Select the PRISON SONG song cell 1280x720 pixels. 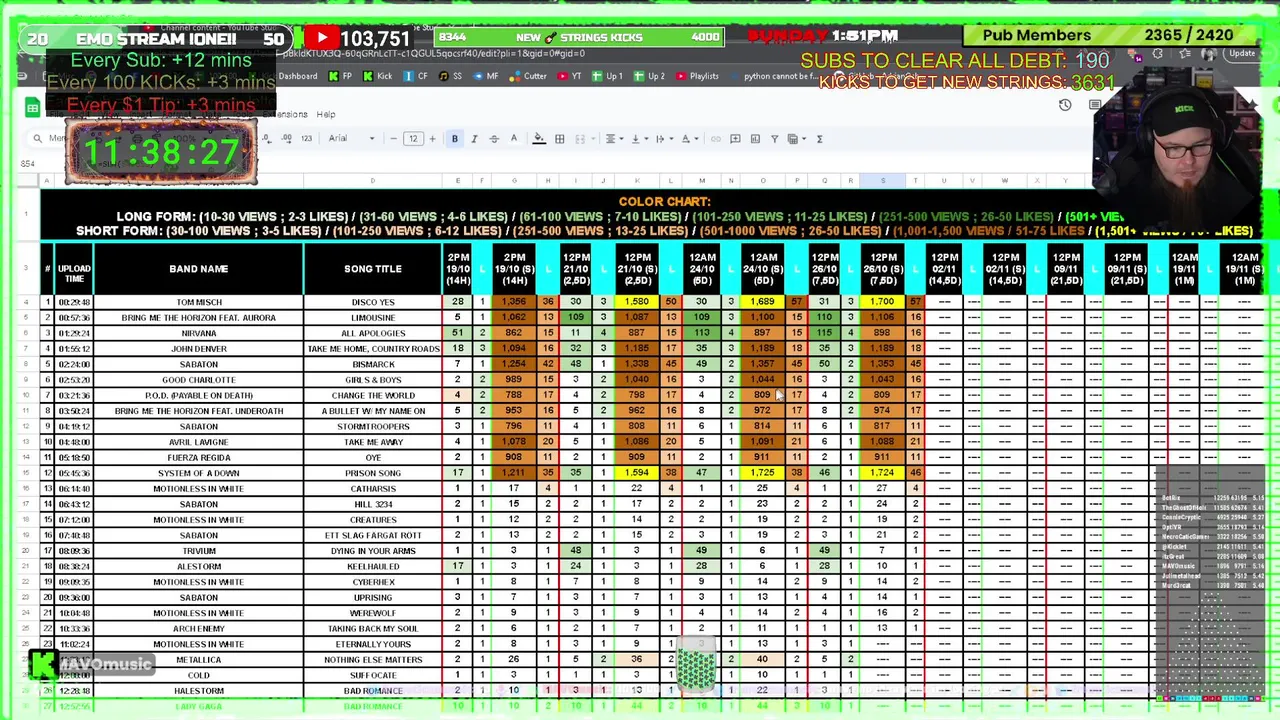373,473
